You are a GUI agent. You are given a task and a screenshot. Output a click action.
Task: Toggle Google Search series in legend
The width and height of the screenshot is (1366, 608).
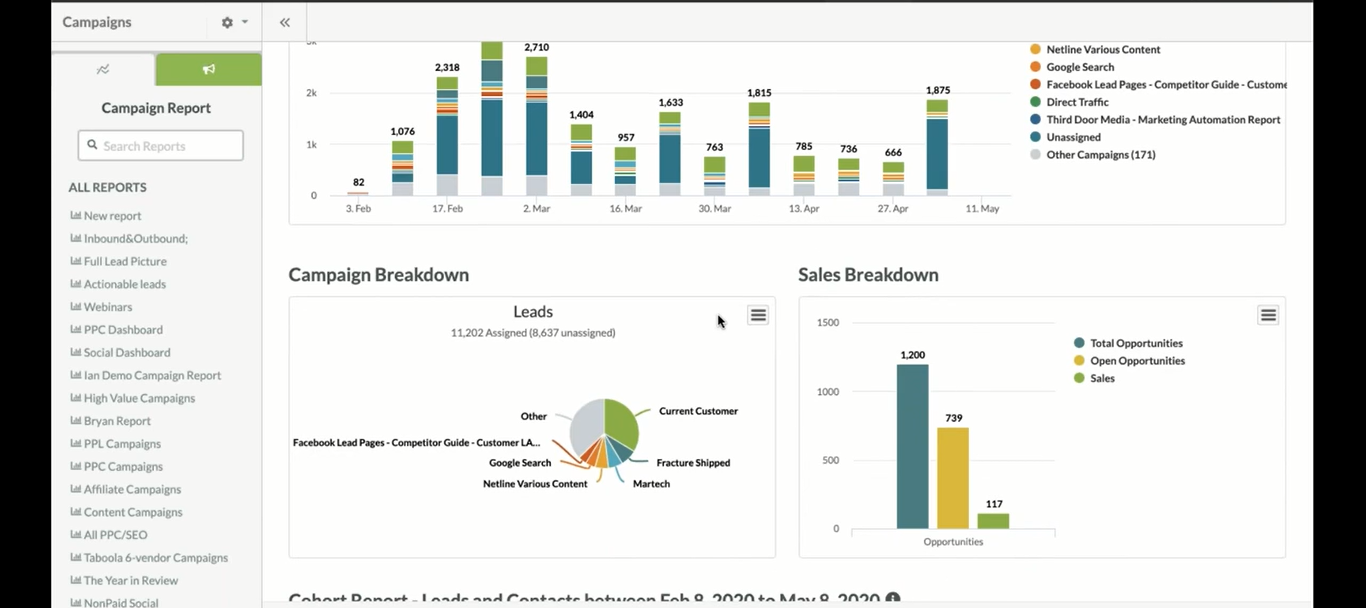tap(1080, 67)
